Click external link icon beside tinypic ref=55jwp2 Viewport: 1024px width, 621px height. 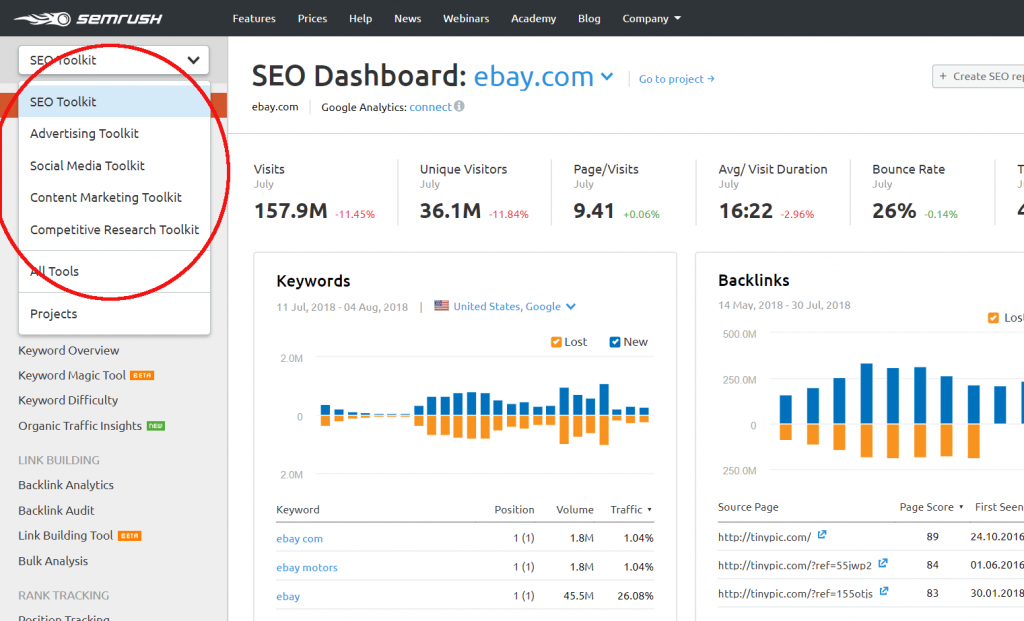click(884, 565)
